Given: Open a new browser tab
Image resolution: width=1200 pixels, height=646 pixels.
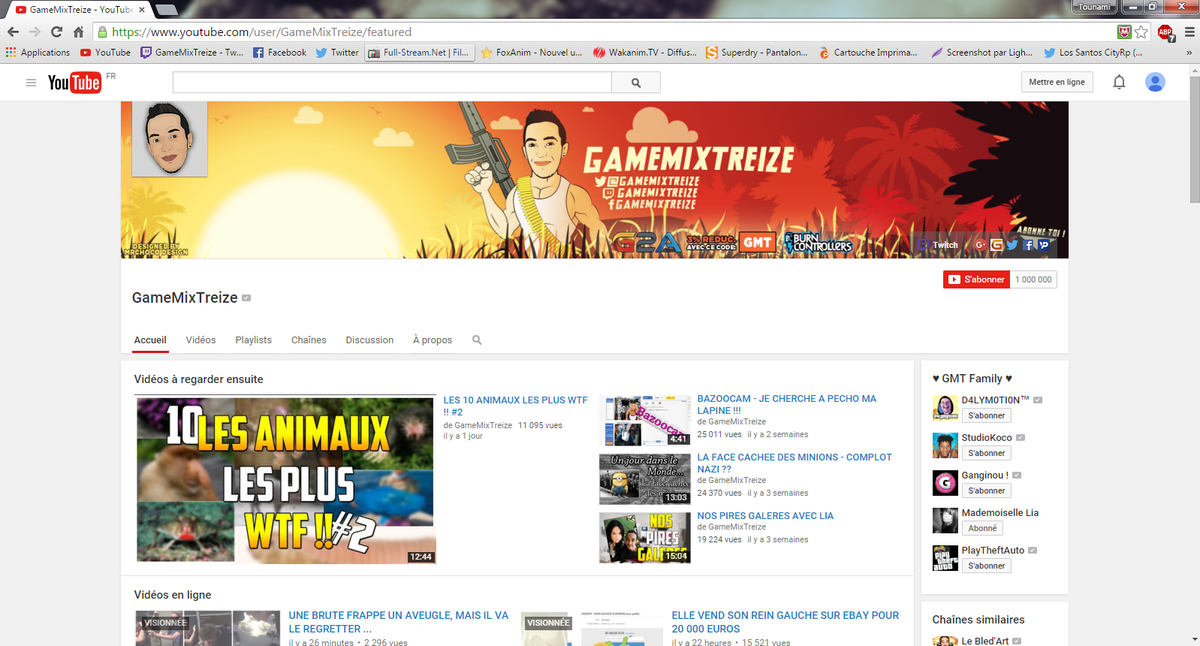Looking at the screenshot, I should [166, 9].
